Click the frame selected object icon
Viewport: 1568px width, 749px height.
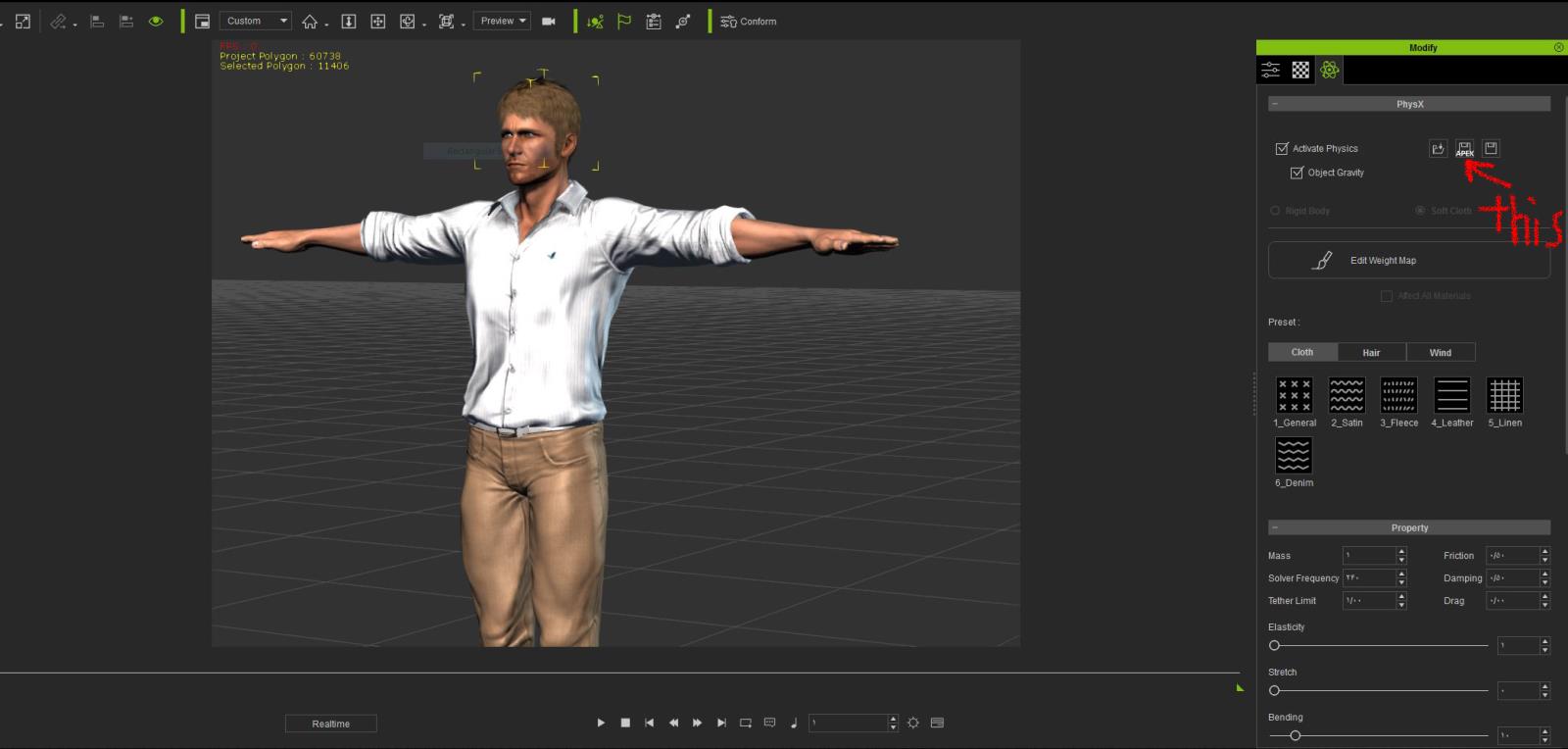[447, 21]
